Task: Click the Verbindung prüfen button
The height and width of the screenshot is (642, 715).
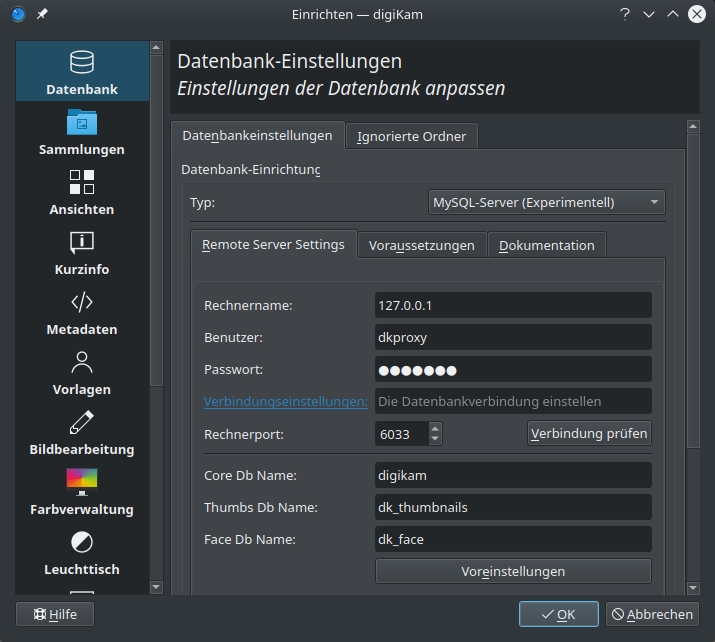Action: point(589,433)
